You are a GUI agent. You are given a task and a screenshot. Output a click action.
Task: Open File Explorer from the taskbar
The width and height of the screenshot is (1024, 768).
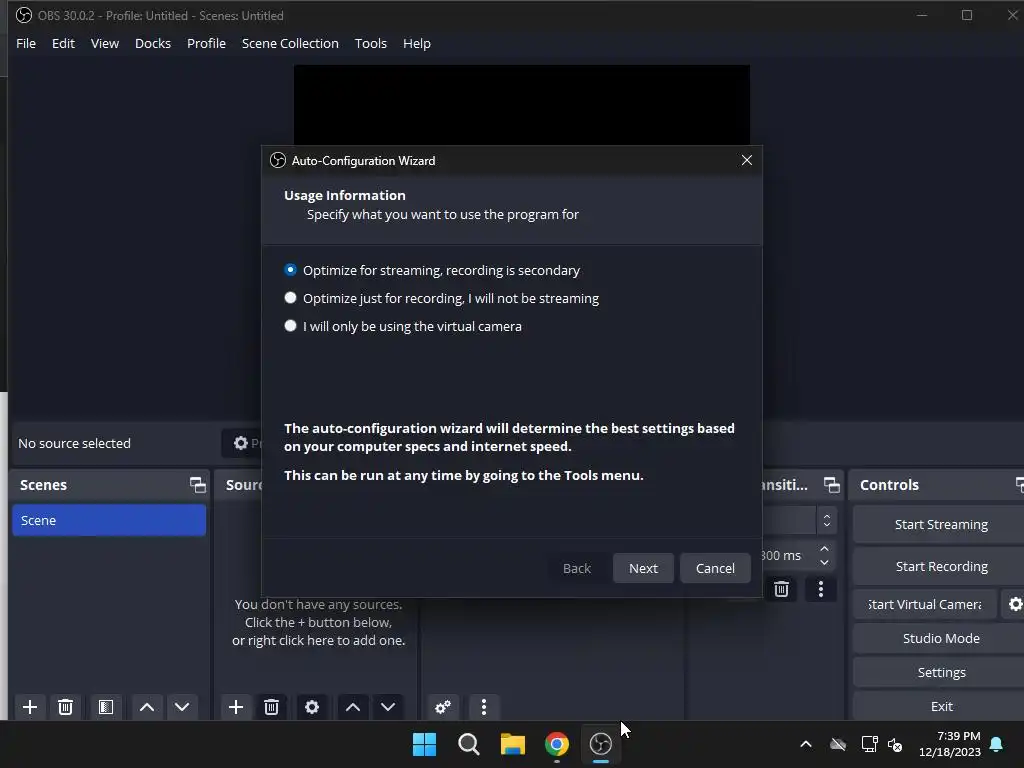click(x=513, y=744)
